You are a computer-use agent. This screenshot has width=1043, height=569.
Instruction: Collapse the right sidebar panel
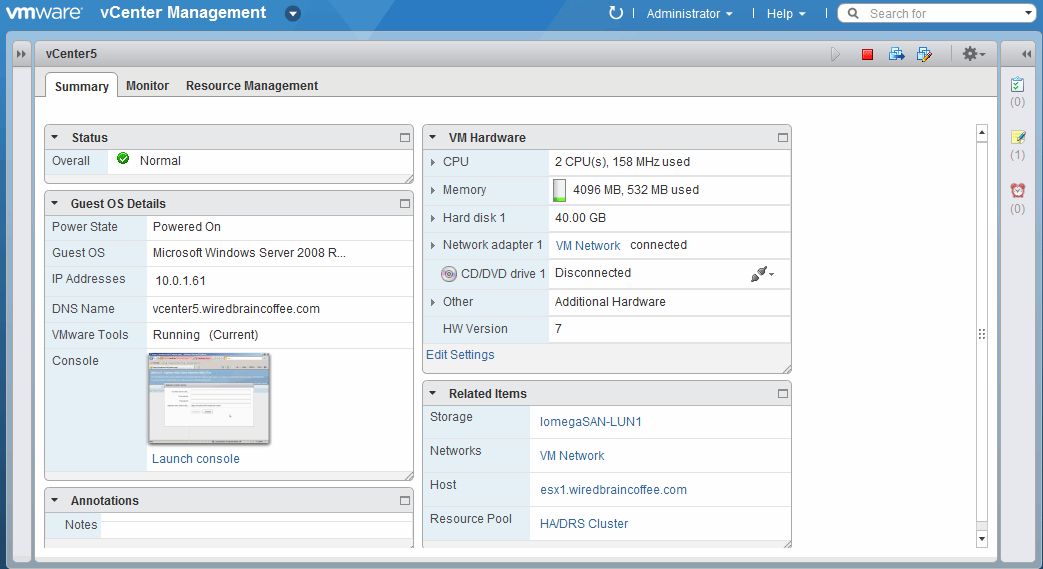pos(1026,54)
